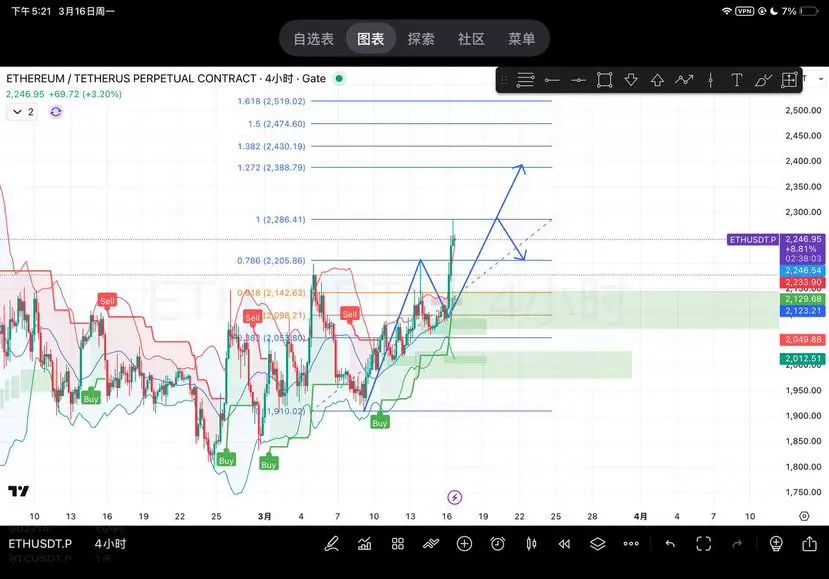
Task: Select the rectangle drawing tool
Action: (x=604, y=80)
